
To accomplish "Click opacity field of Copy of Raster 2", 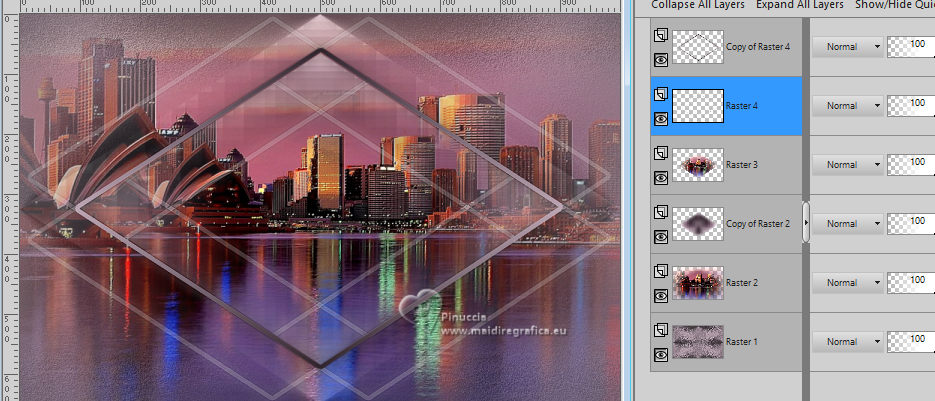I will point(911,224).
